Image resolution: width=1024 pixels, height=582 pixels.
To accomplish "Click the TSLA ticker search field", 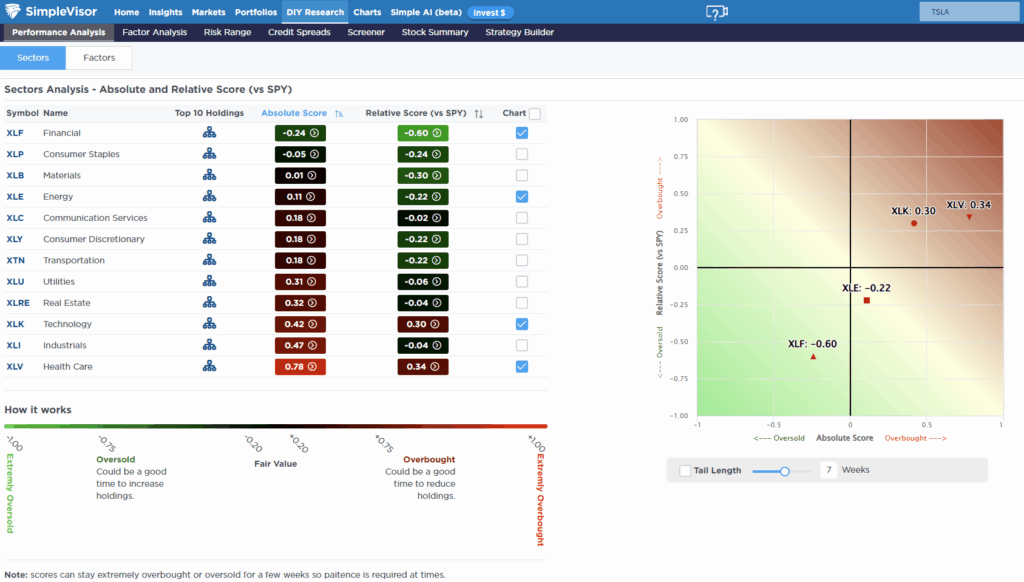I will pyautogui.click(x=969, y=12).
